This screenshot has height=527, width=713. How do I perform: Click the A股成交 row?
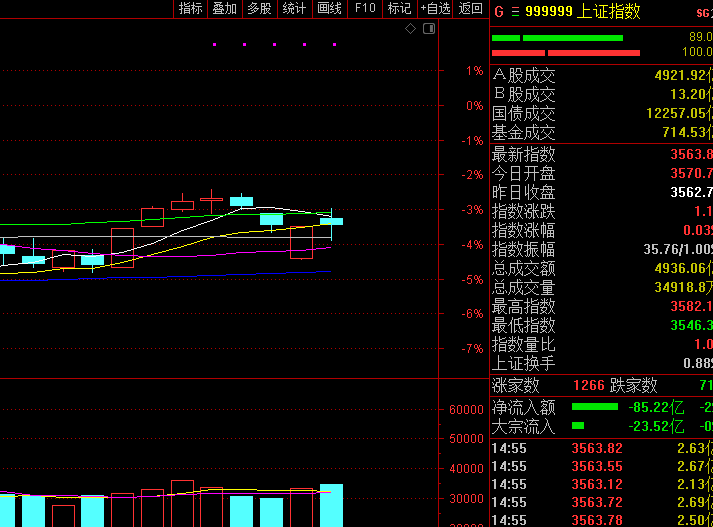(x=602, y=75)
